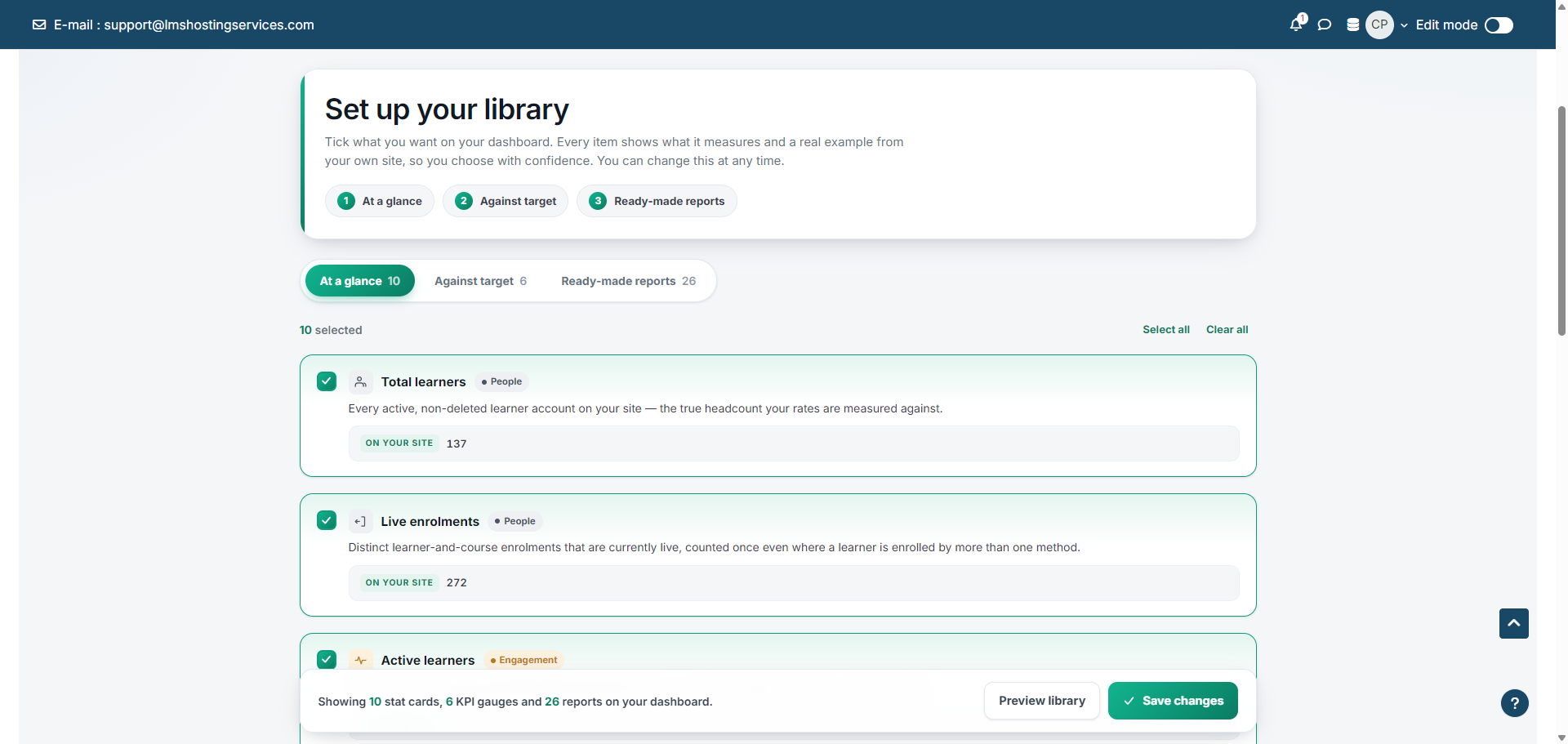Click the Live enrolments card title
This screenshot has width=1568, height=744.
430,522
